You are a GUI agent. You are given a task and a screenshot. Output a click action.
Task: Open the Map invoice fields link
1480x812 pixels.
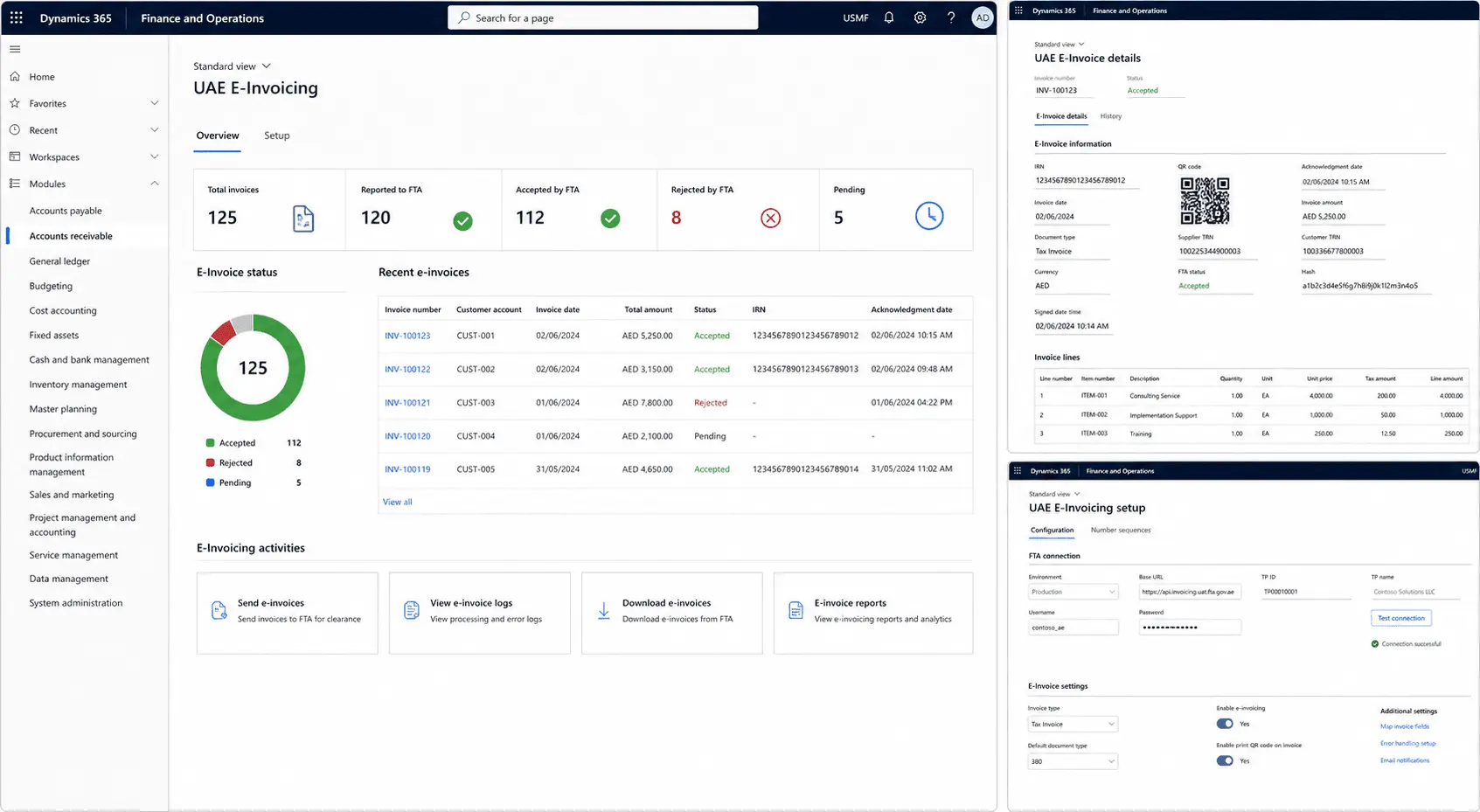click(1404, 726)
